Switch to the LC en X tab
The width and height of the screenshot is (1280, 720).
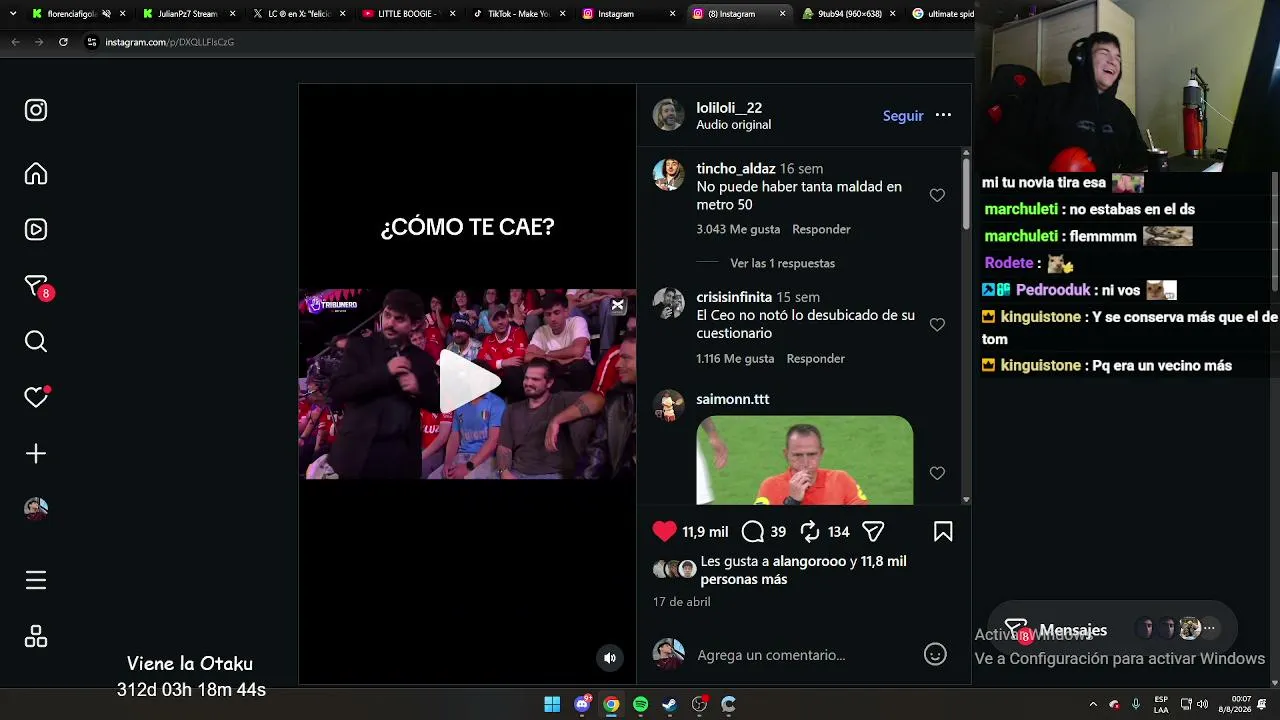[x=298, y=14]
